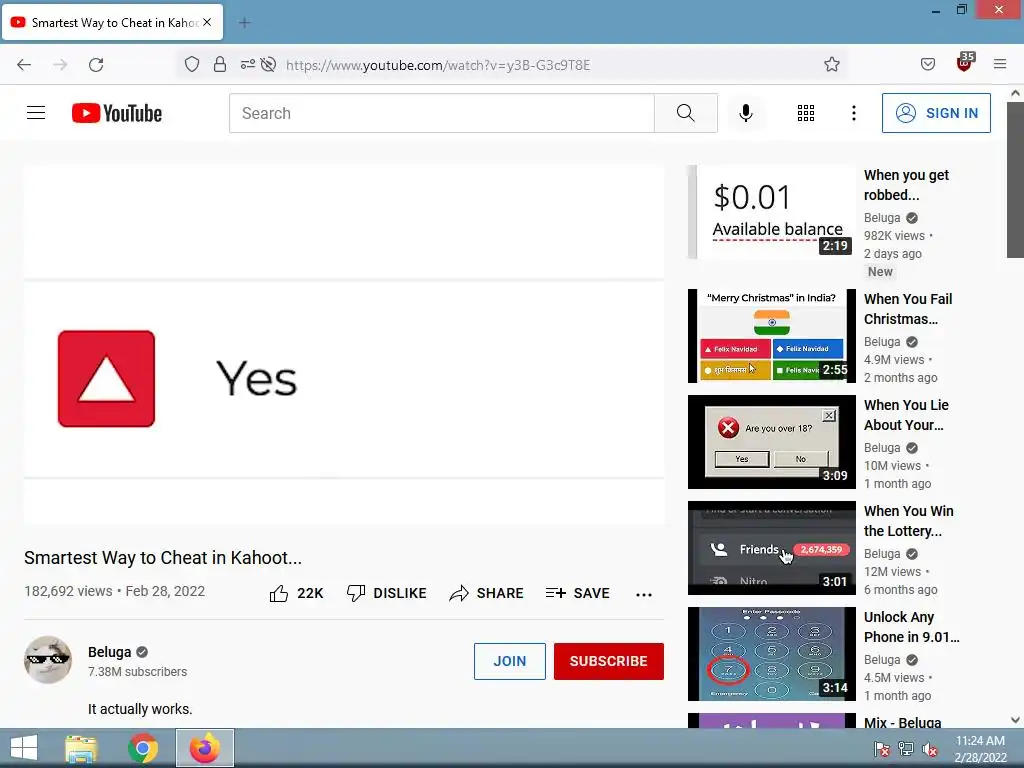Click the muted volume tray icon
This screenshot has height=768, width=1024.
click(x=929, y=749)
